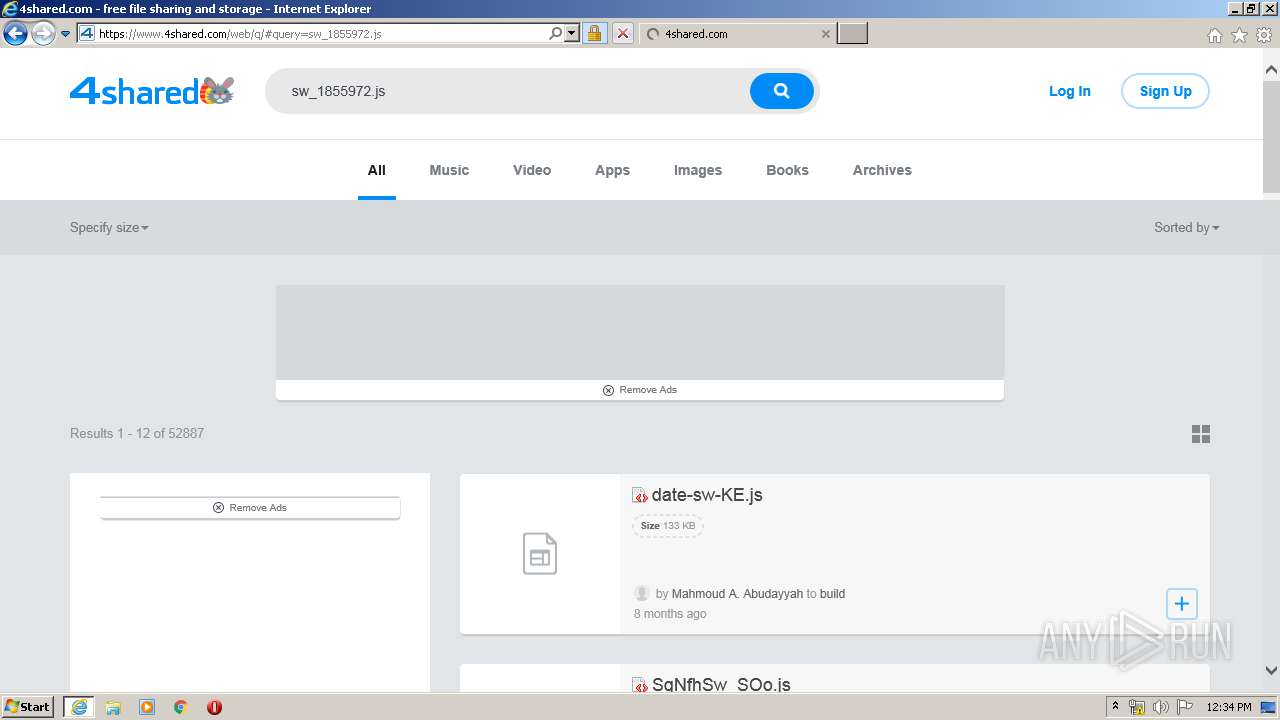Select the Video category tab
The width and height of the screenshot is (1280, 720).
coord(532,170)
